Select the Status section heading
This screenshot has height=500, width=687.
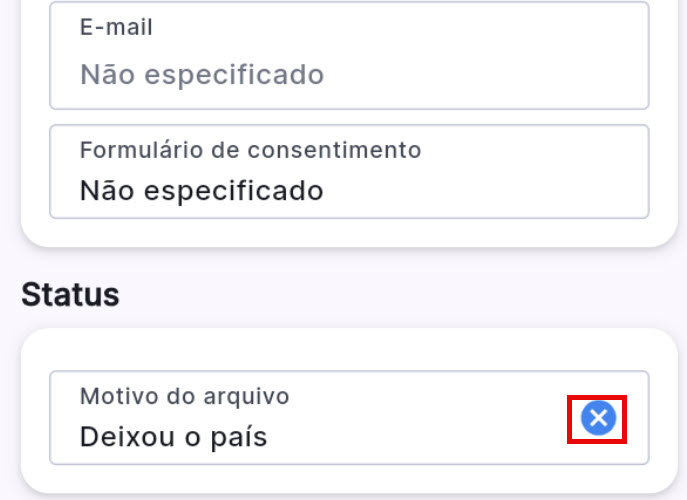coord(70,294)
